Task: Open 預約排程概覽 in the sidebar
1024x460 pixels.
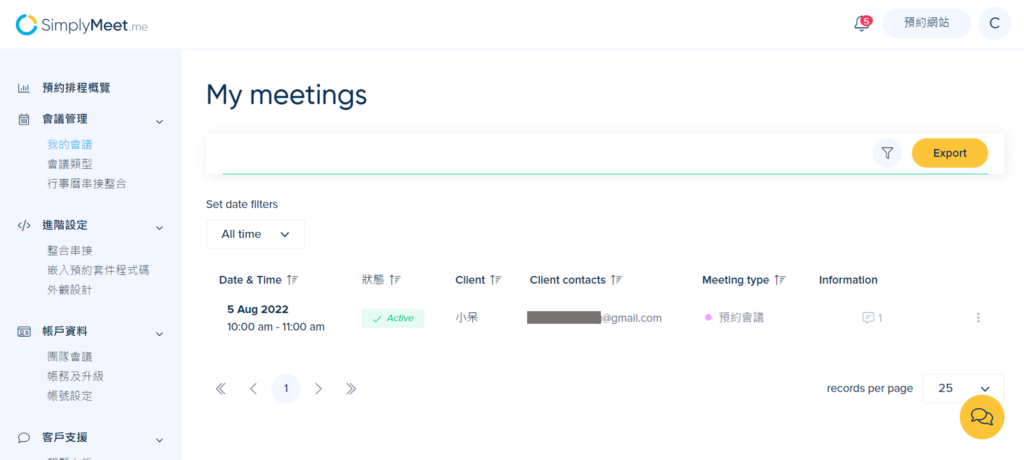Action: [x=76, y=88]
